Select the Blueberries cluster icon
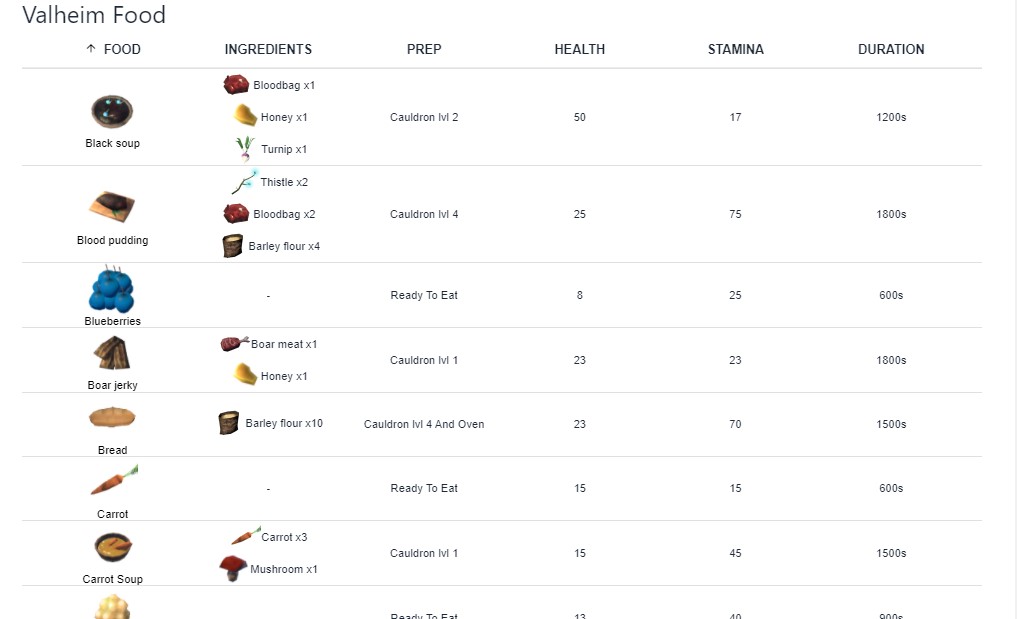1017x619 pixels. click(111, 290)
